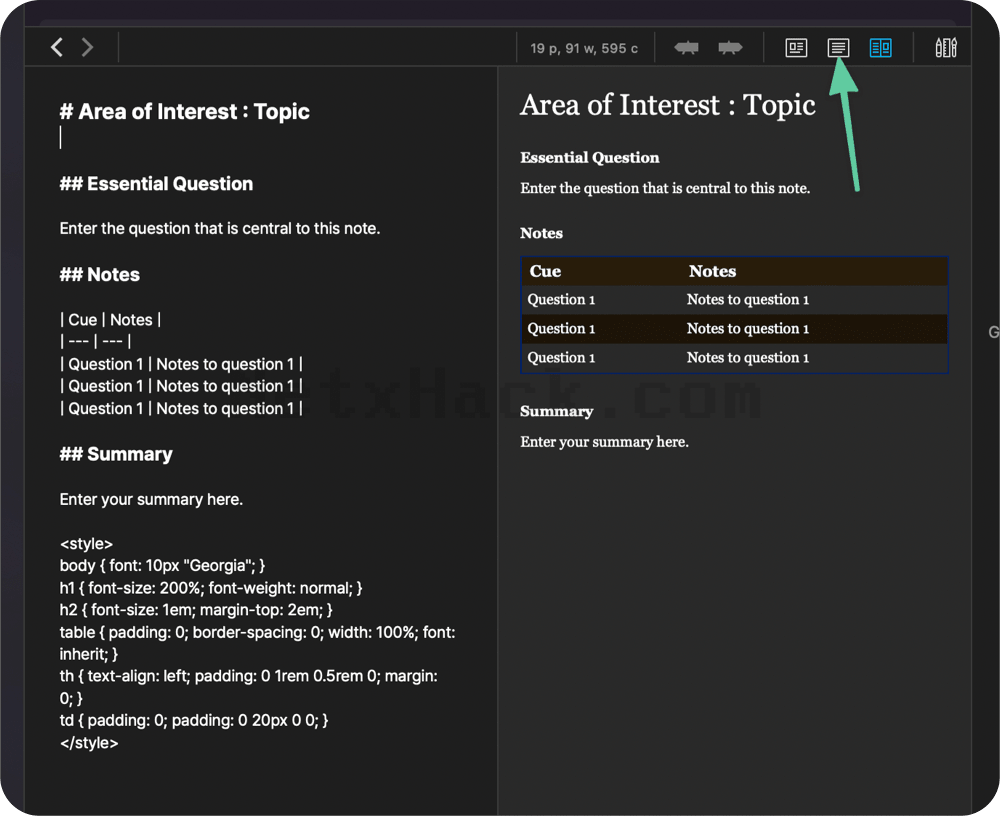Click 'Enter your summary here.' in the preview pane
Viewport: 1000px width, 816px height.
[x=604, y=441]
